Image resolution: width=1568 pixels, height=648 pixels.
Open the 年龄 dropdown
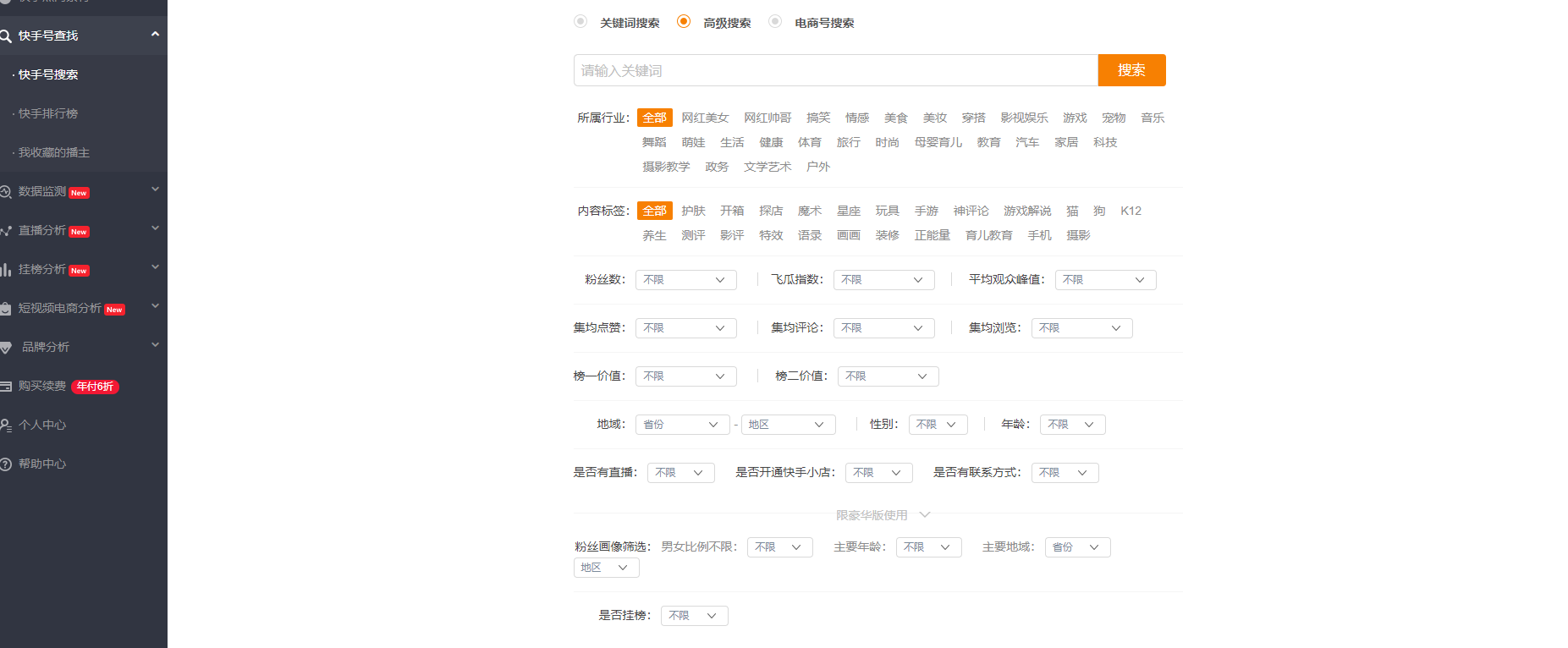click(1073, 425)
